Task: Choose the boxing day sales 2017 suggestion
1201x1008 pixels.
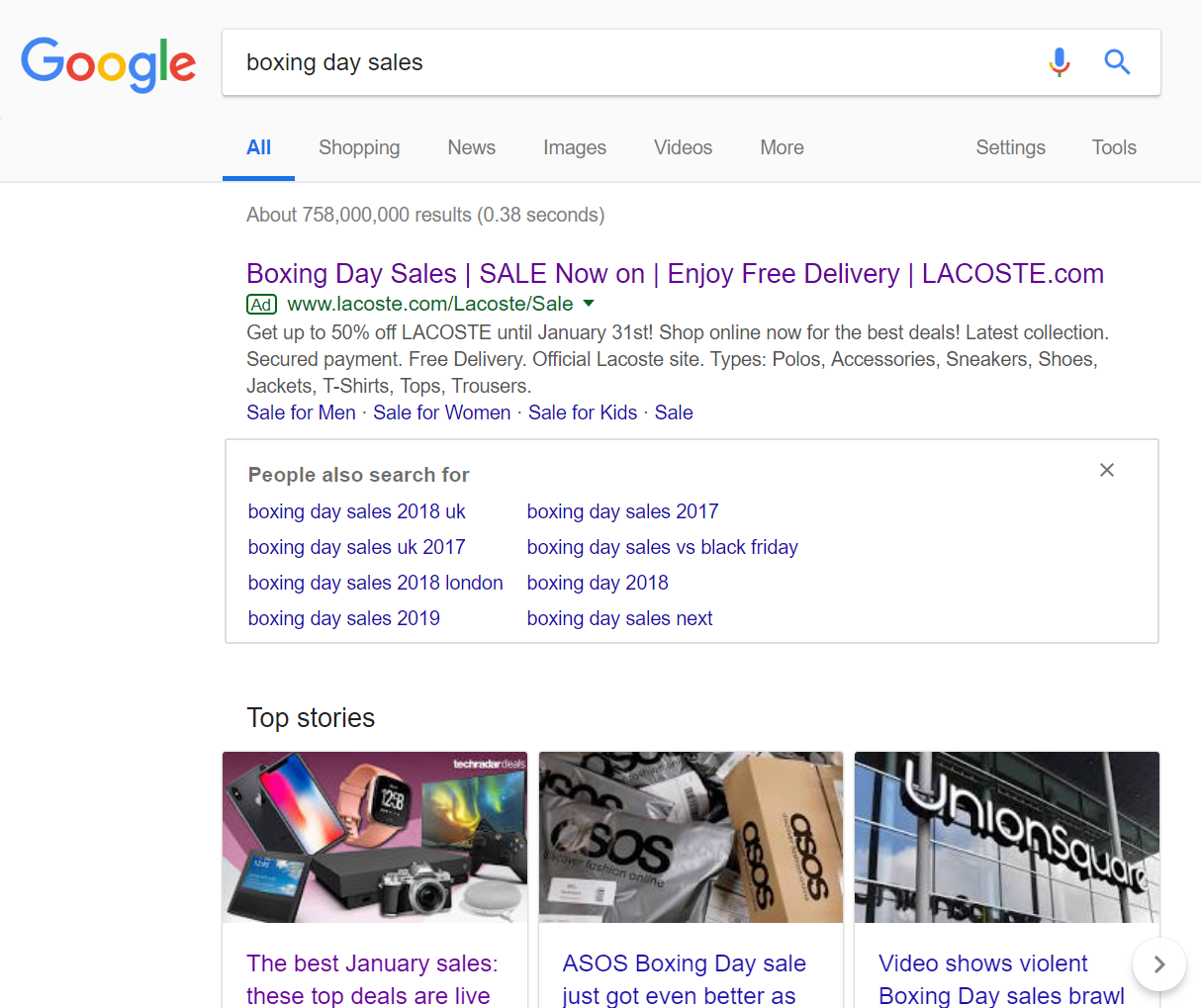Action: tap(622, 511)
